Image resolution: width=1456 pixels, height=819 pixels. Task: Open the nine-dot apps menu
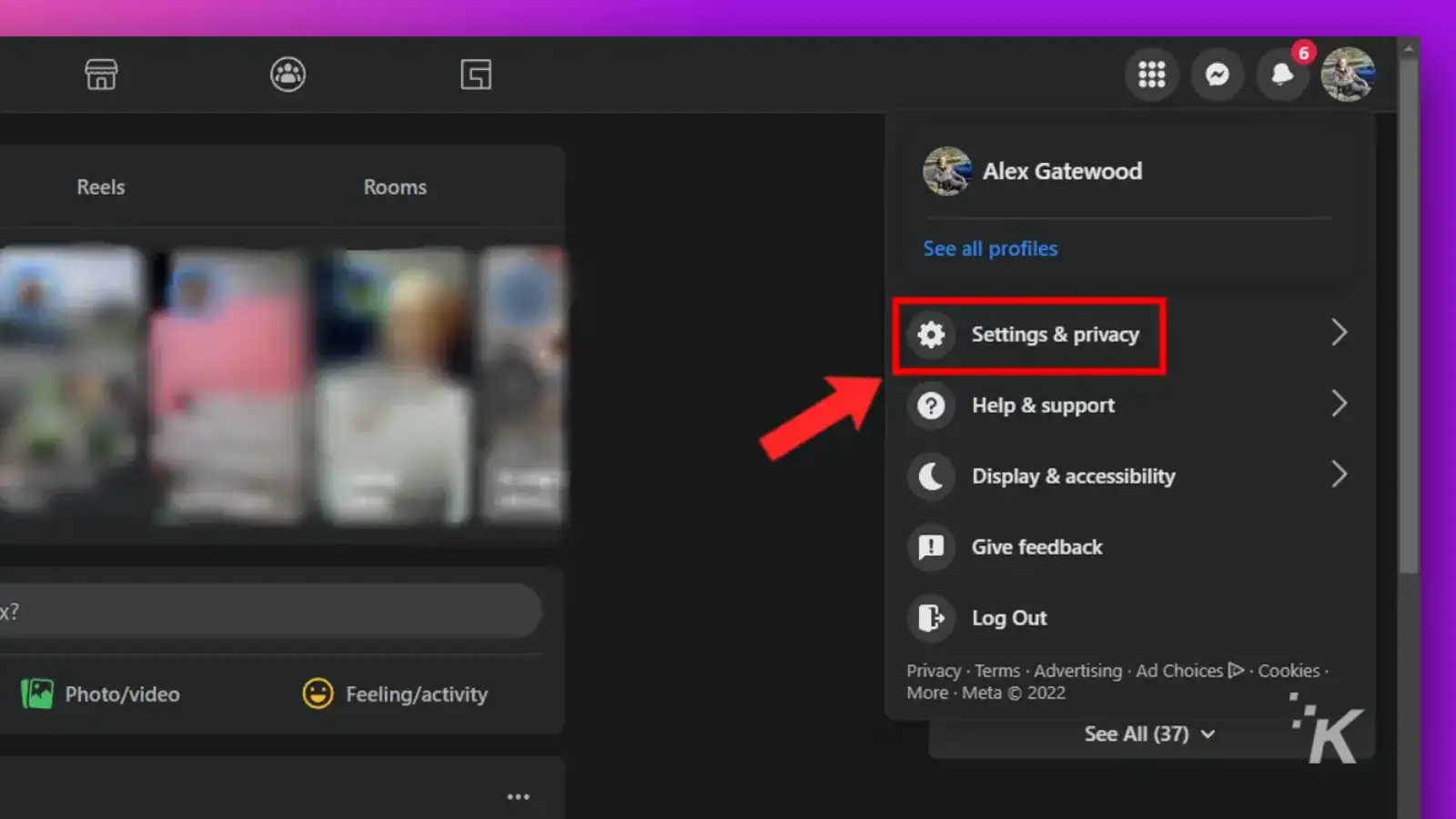tap(1151, 75)
